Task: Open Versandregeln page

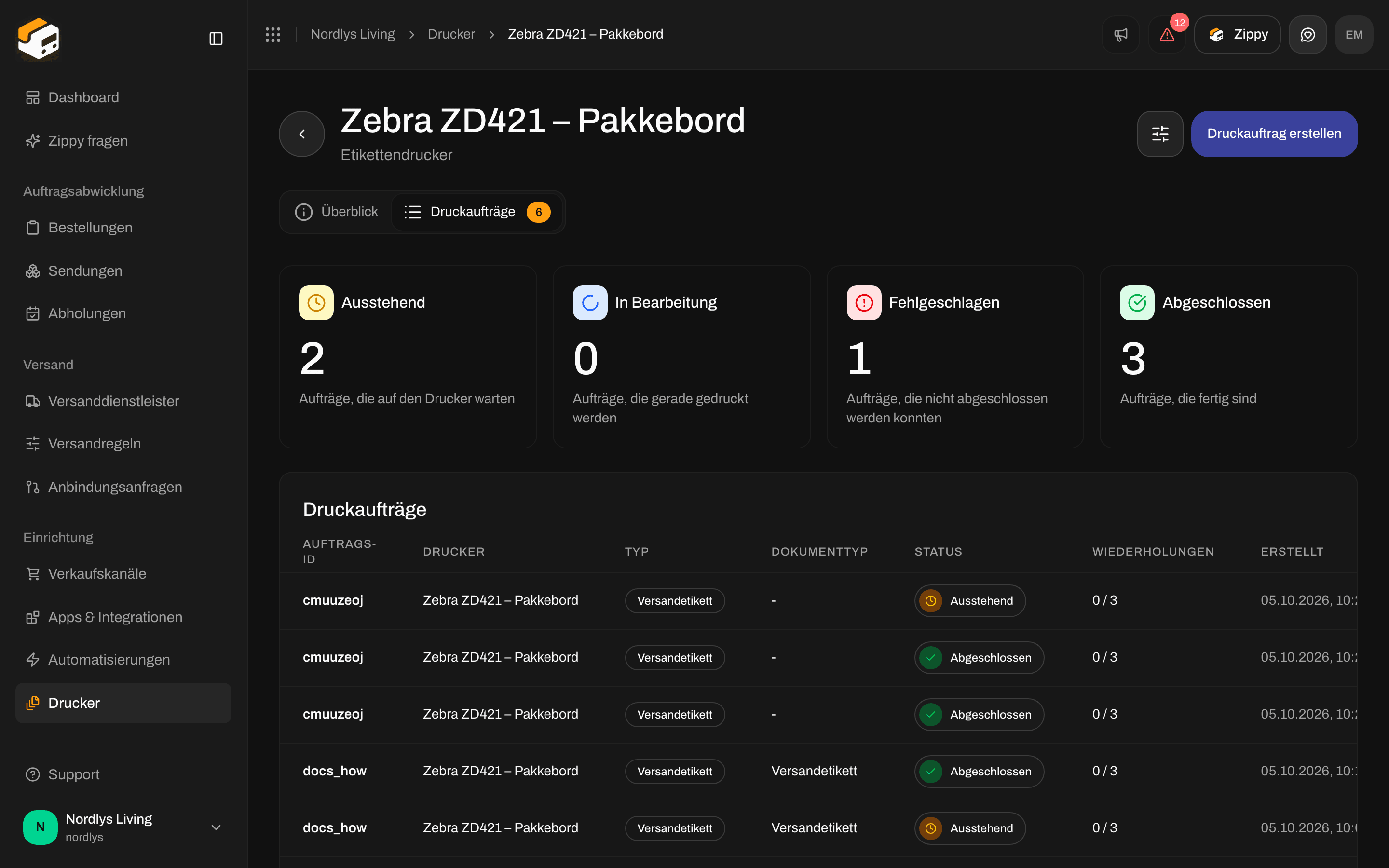Action: point(123,444)
